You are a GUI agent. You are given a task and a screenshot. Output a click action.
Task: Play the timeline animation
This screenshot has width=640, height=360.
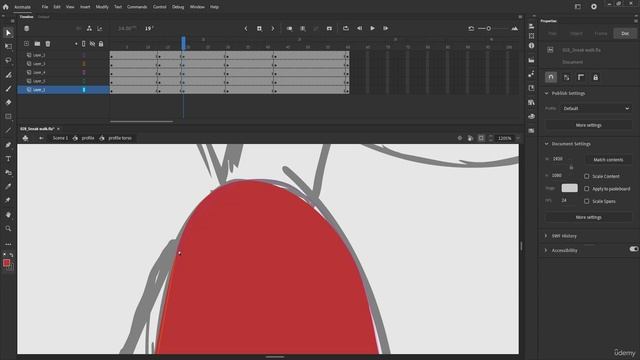click(372, 29)
